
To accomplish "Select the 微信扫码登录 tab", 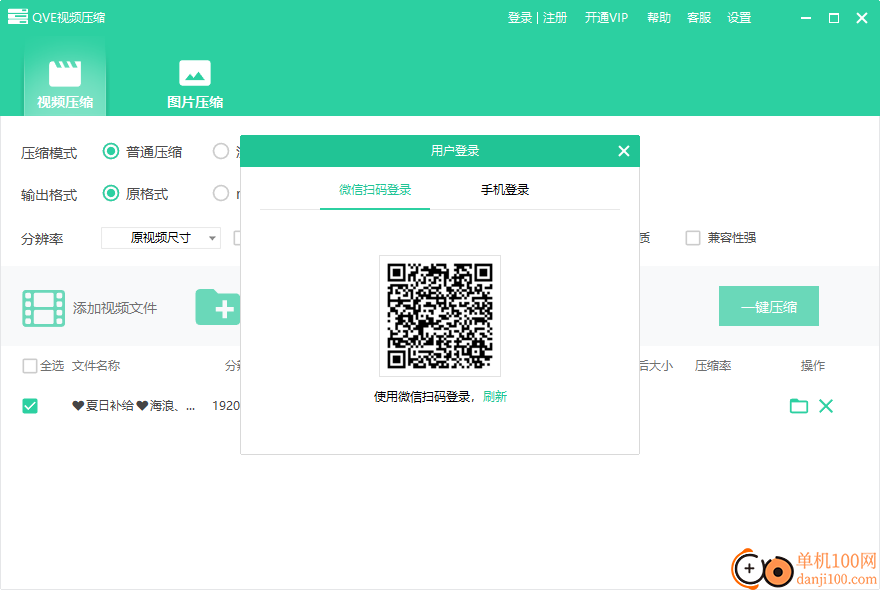I will click(x=375, y=190).
